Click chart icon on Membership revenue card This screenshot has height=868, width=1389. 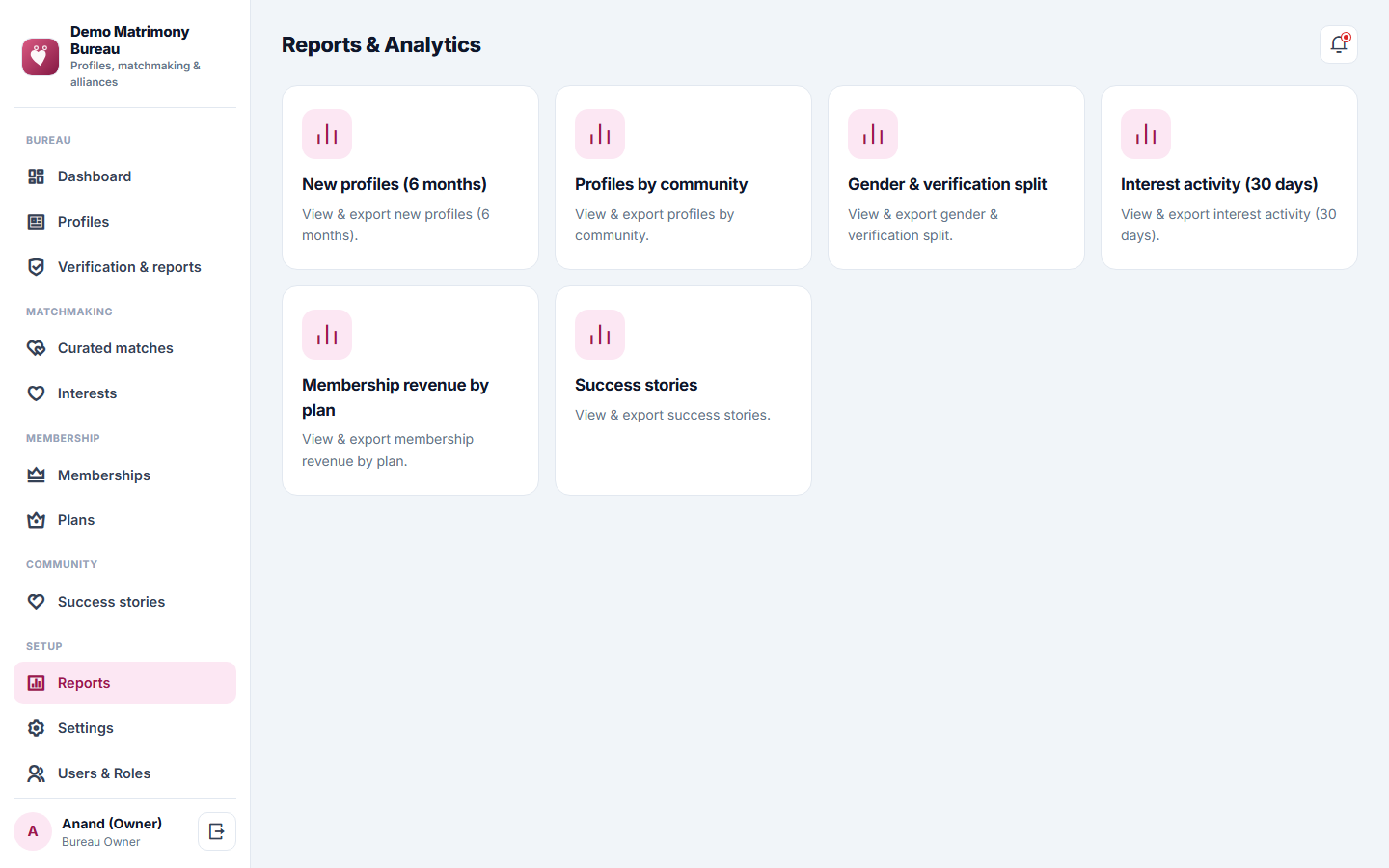327,335
